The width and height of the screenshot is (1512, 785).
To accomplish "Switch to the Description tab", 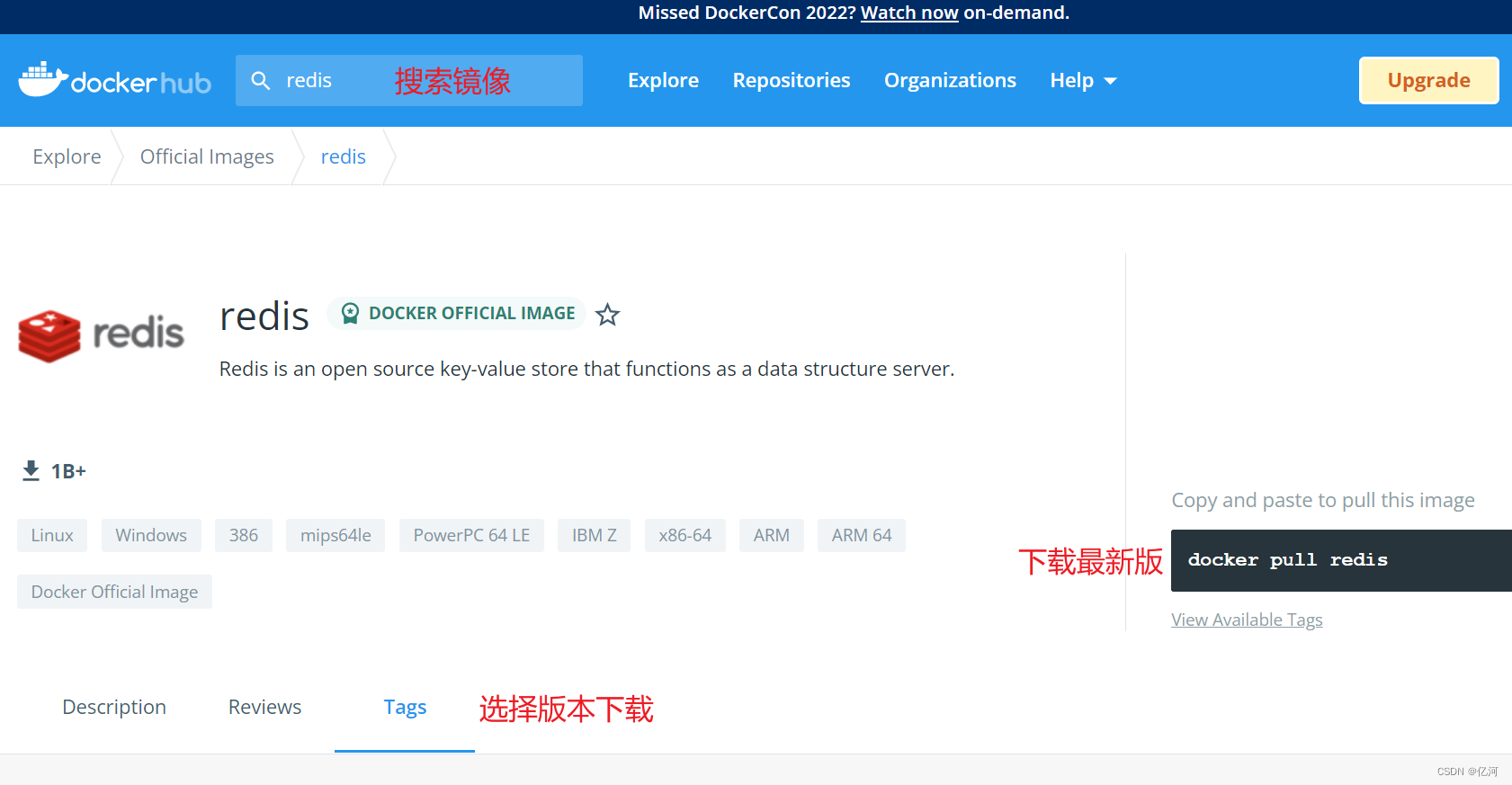I will [x=114, y=707].
